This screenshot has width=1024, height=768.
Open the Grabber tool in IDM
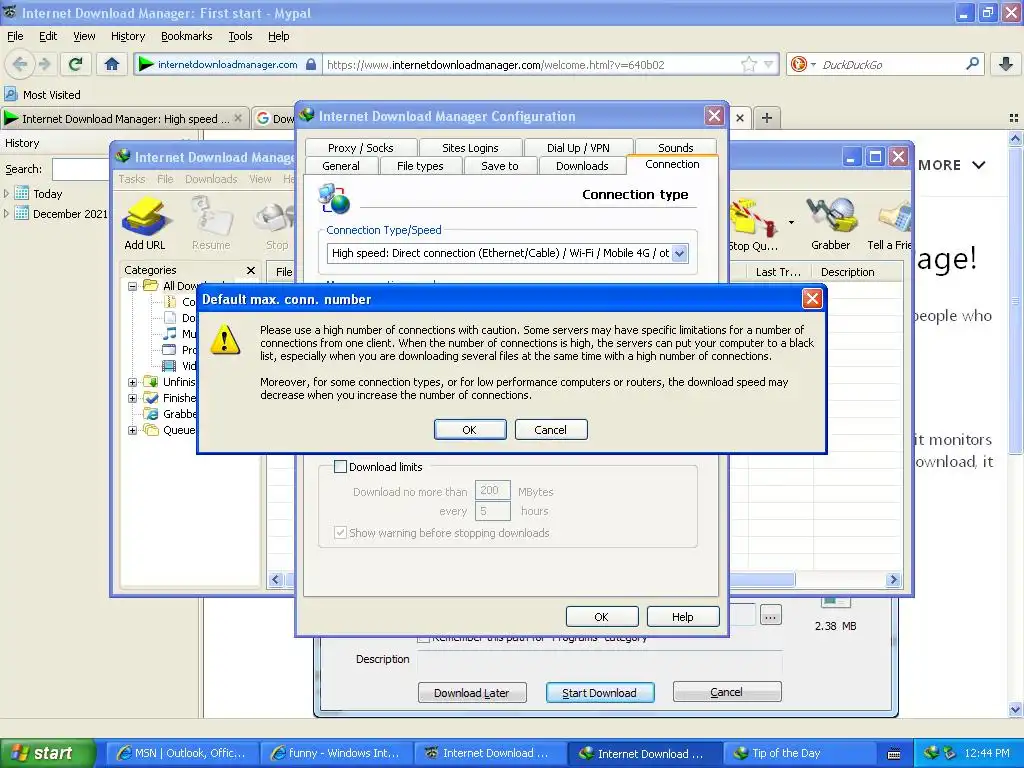[831, 224]
